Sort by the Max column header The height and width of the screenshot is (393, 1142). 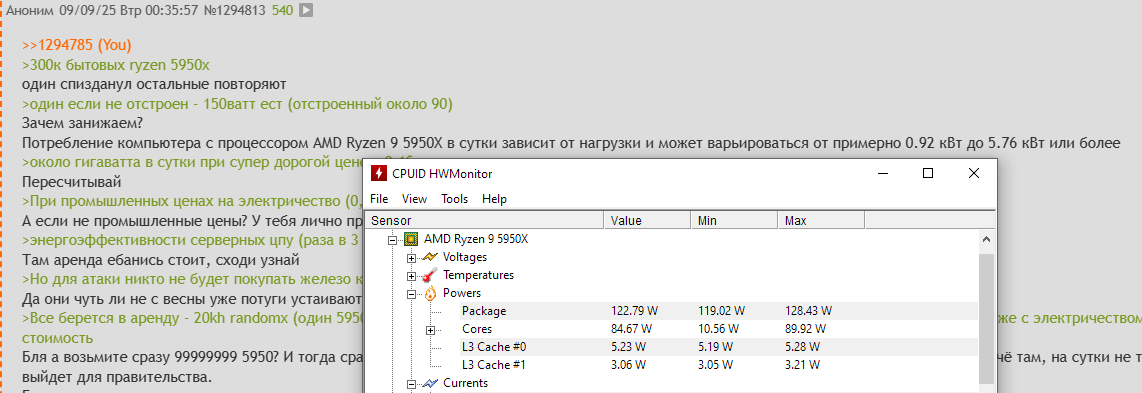click(x=821, y=221)
